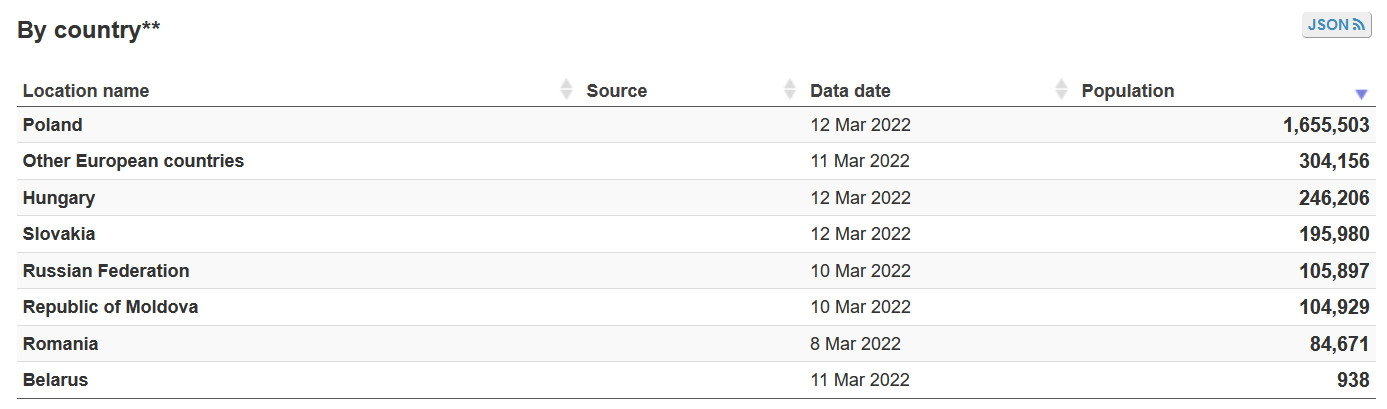Select the Romania location name
This screenshot has height=409, width=1387.
[x=60, y=344]
